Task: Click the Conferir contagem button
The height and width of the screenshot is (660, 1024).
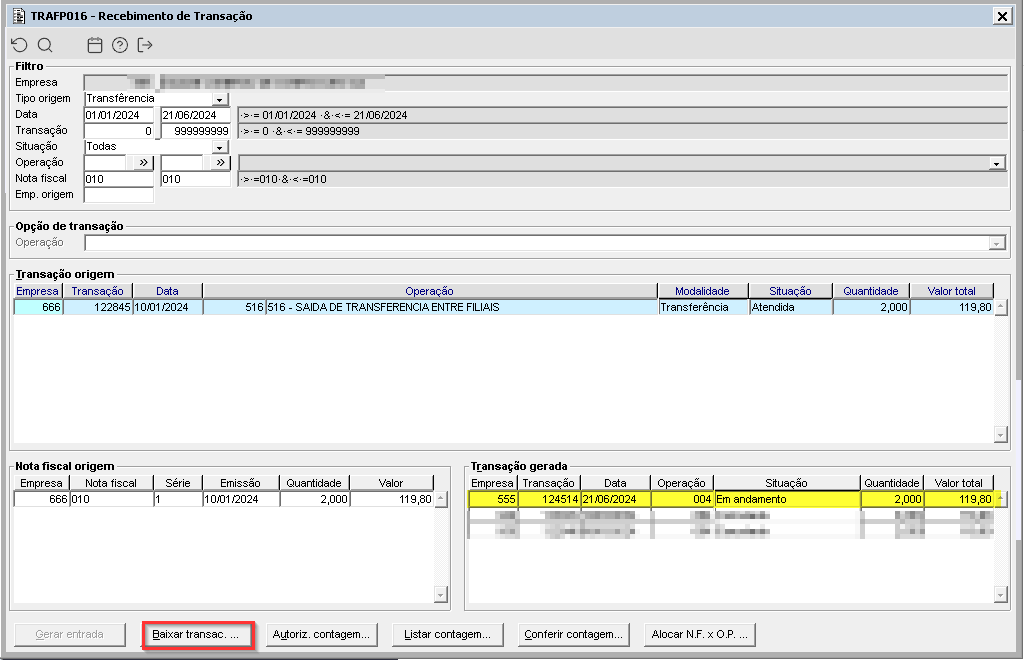Action: (x=573, y=635)
